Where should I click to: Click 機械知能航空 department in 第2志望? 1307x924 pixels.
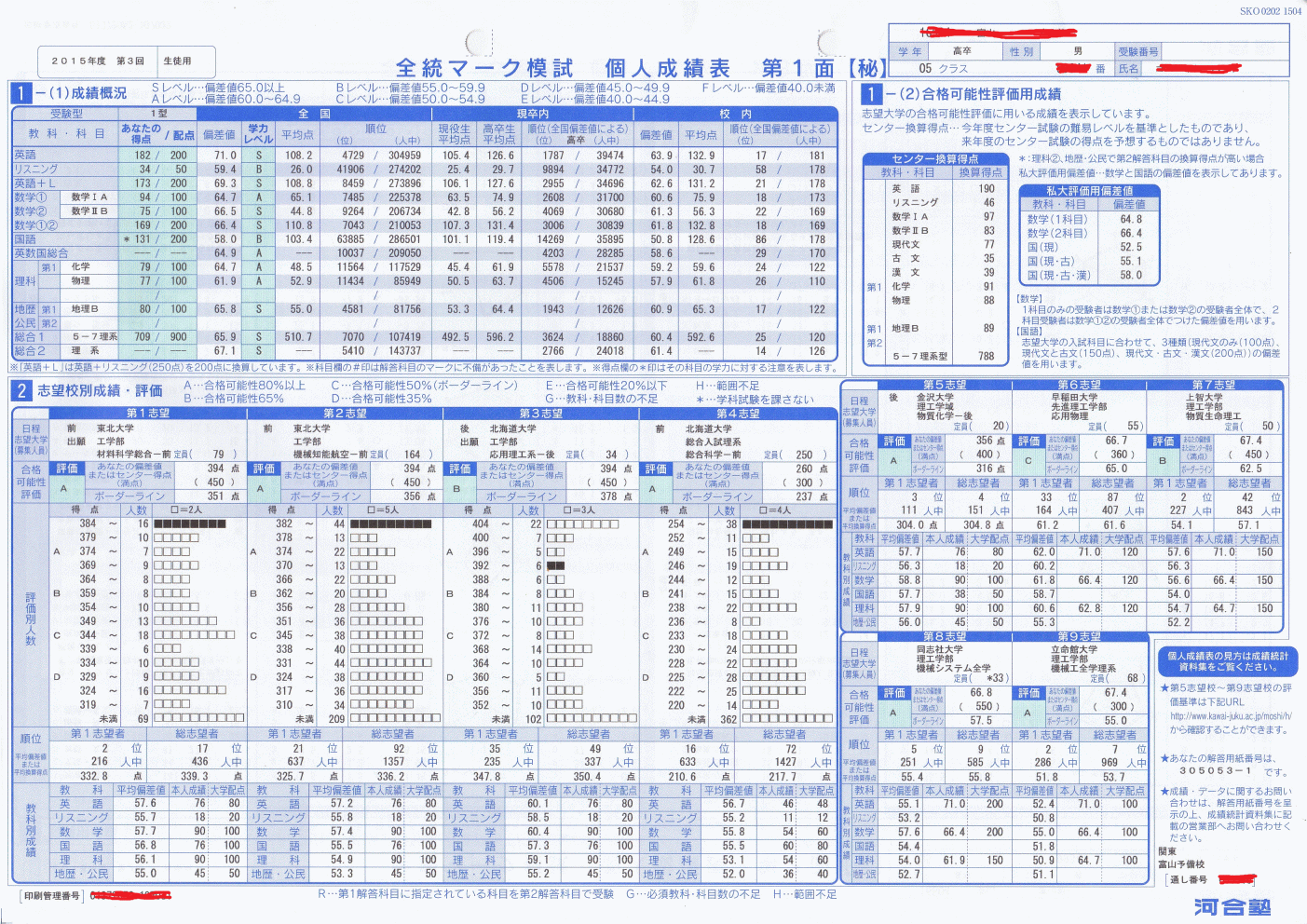point(321,455)
